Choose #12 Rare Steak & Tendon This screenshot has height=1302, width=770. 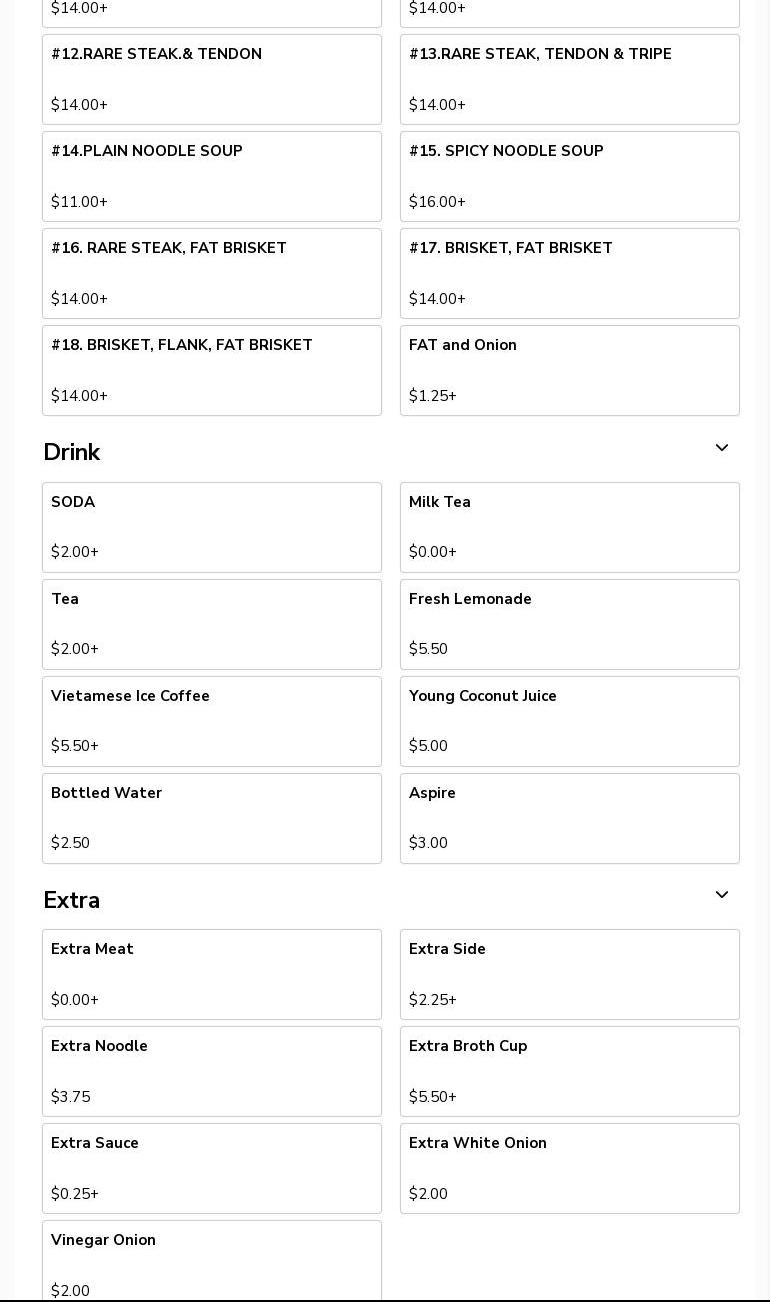pos(212,79)
